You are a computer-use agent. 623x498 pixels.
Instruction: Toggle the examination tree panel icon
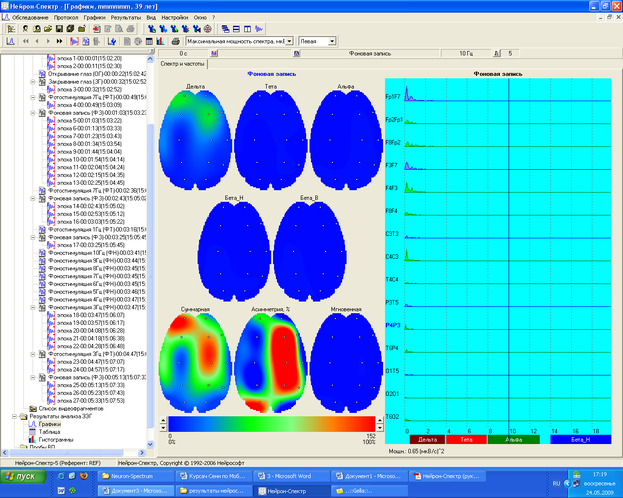11,29
